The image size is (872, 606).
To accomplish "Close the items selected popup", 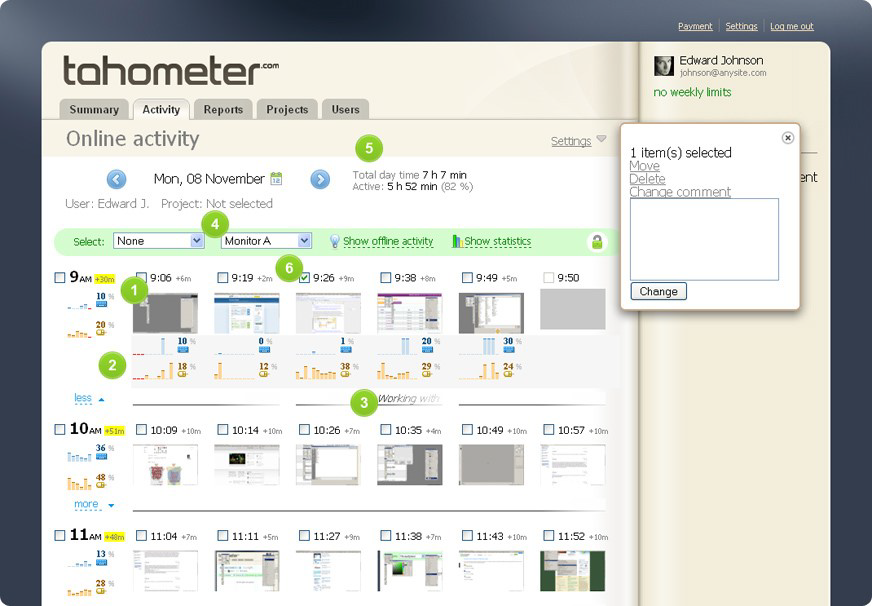I will pyautogui.click(x=787, y=137).
